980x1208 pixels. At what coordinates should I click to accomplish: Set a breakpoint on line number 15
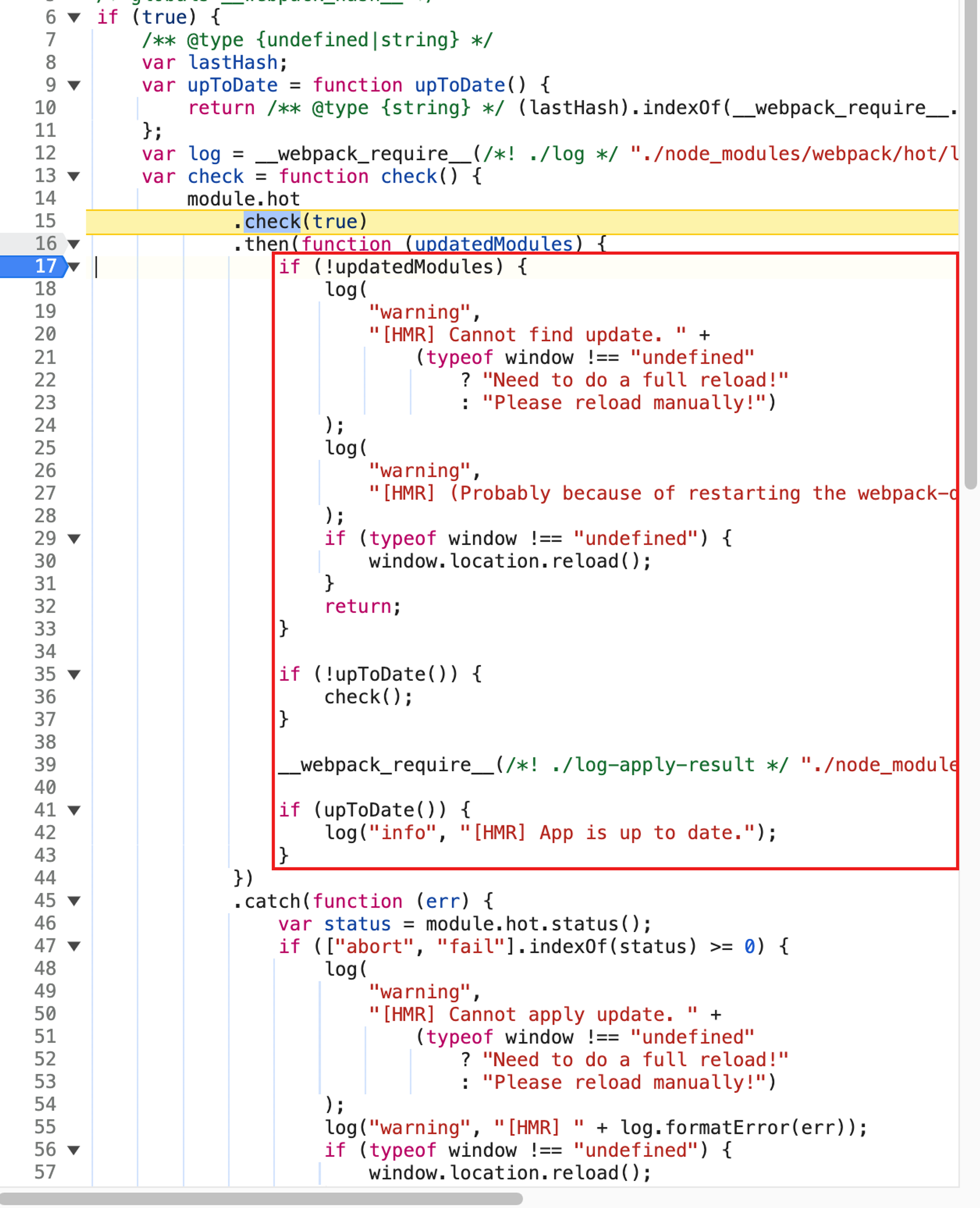(x=45, y=222)
